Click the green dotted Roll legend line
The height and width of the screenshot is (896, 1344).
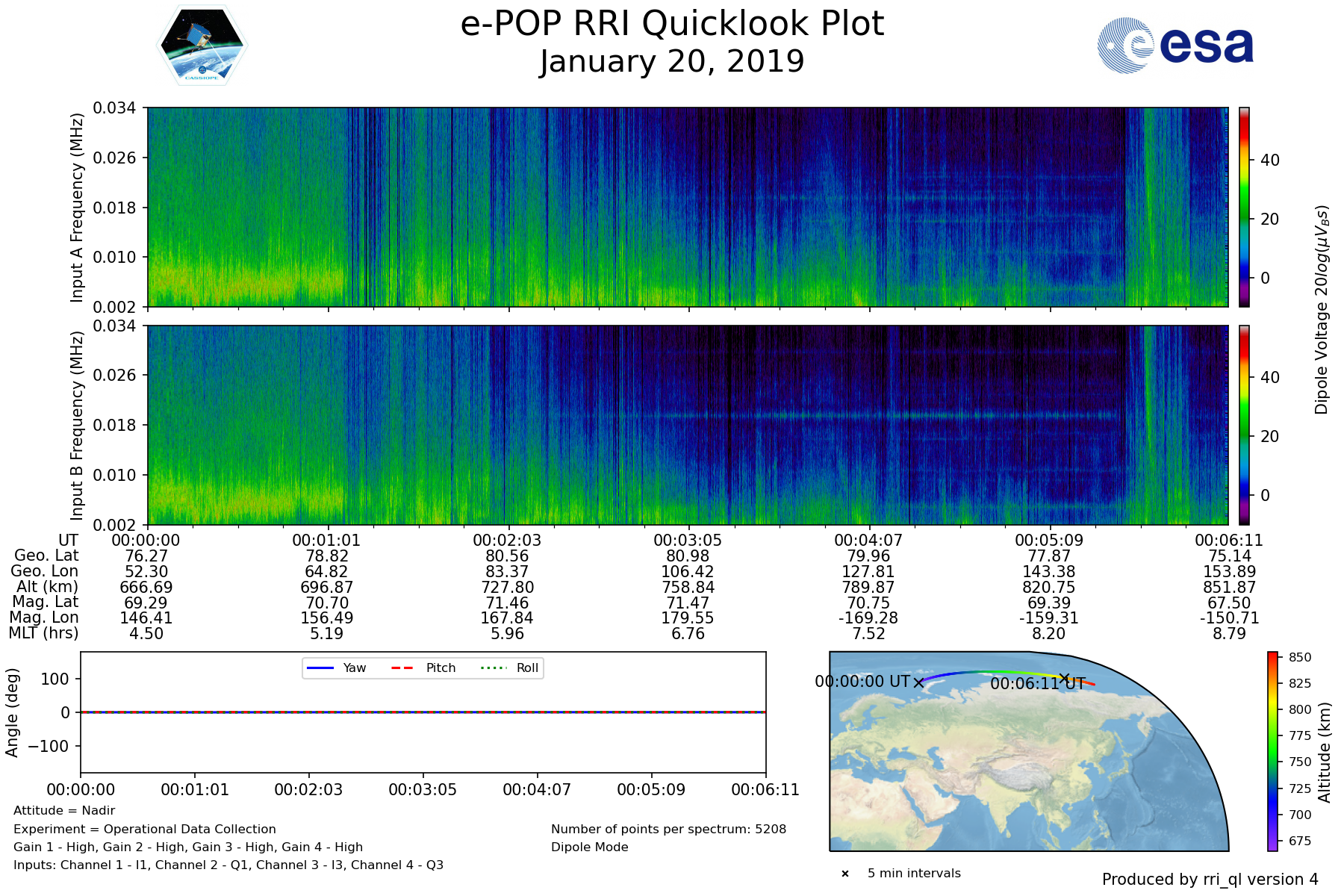(493, 668)
